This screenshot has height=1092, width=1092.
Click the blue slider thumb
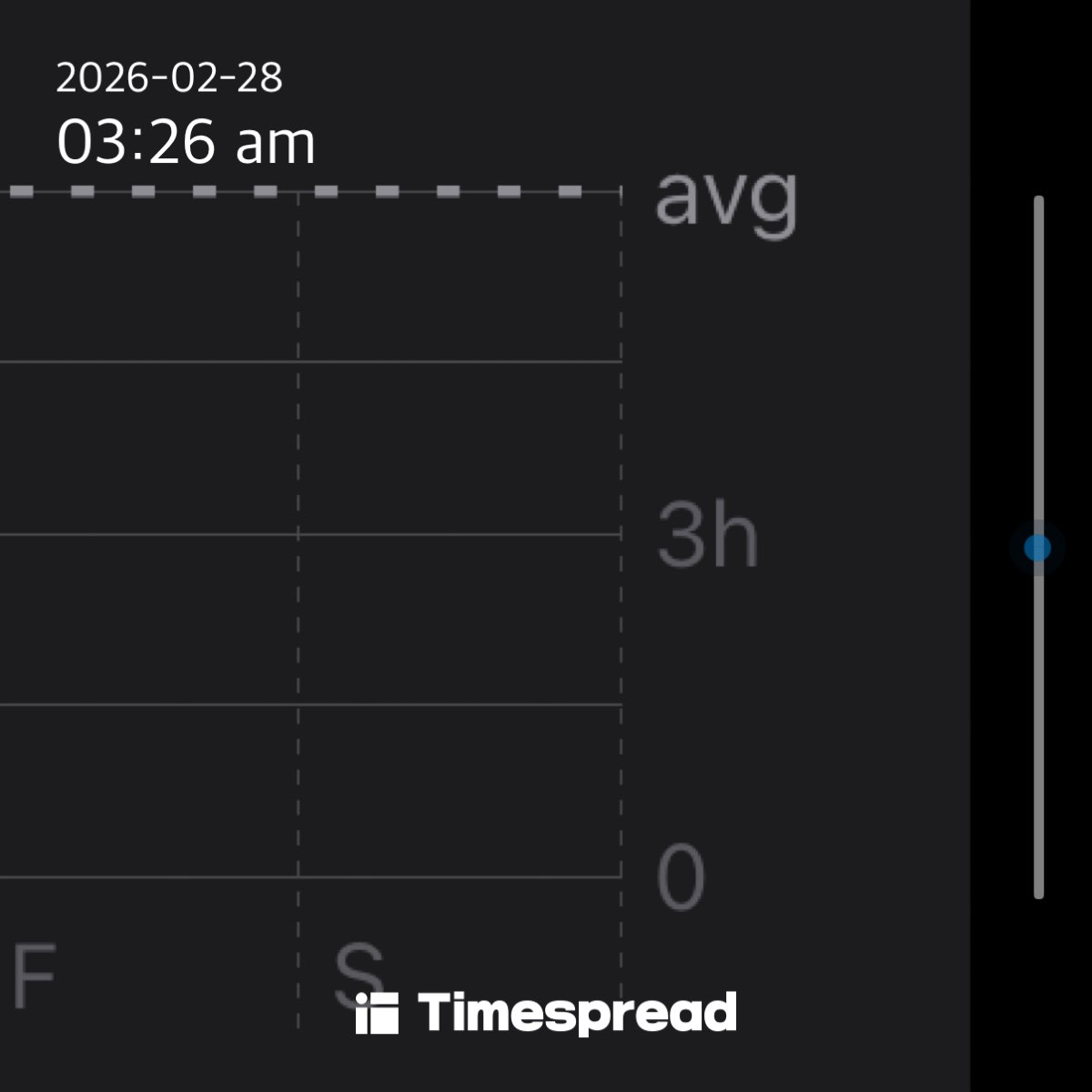point(1037,548)
